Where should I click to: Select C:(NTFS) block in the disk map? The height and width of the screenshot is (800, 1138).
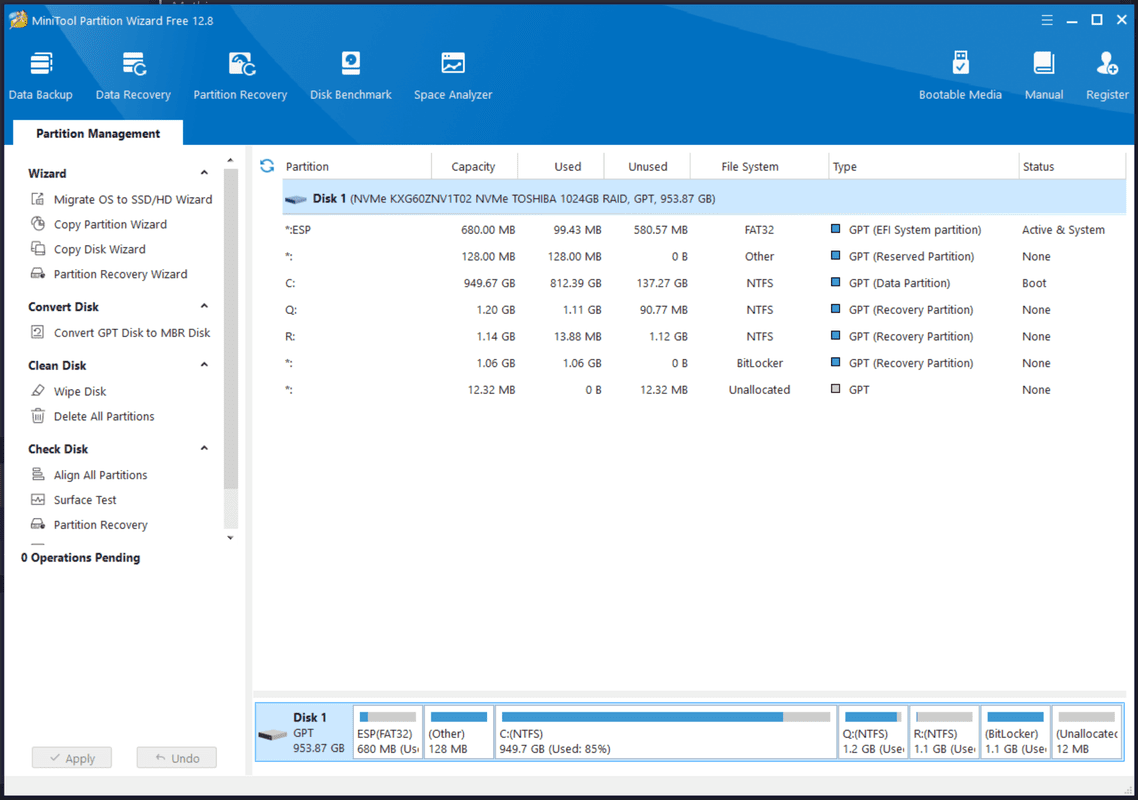click(666, 732)
